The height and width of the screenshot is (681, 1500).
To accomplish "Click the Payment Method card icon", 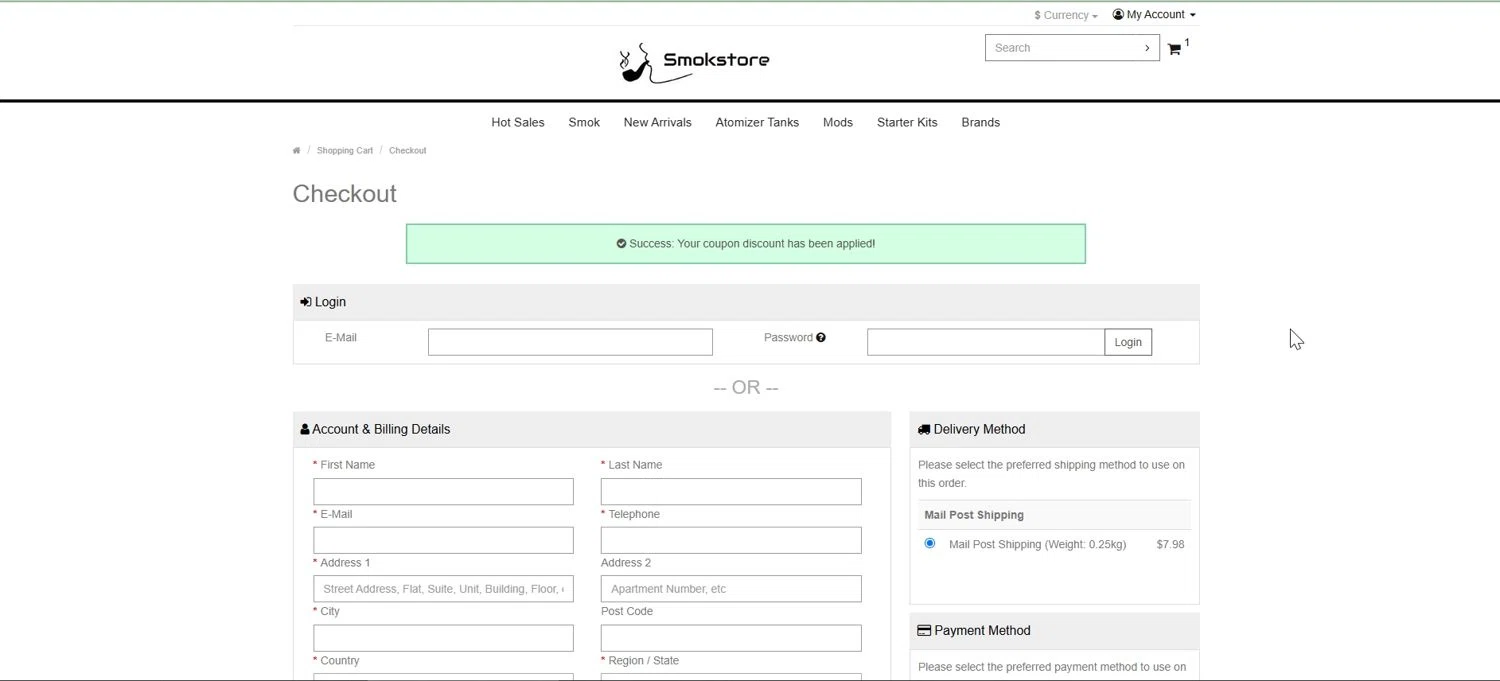I will [x=924, y=631].
